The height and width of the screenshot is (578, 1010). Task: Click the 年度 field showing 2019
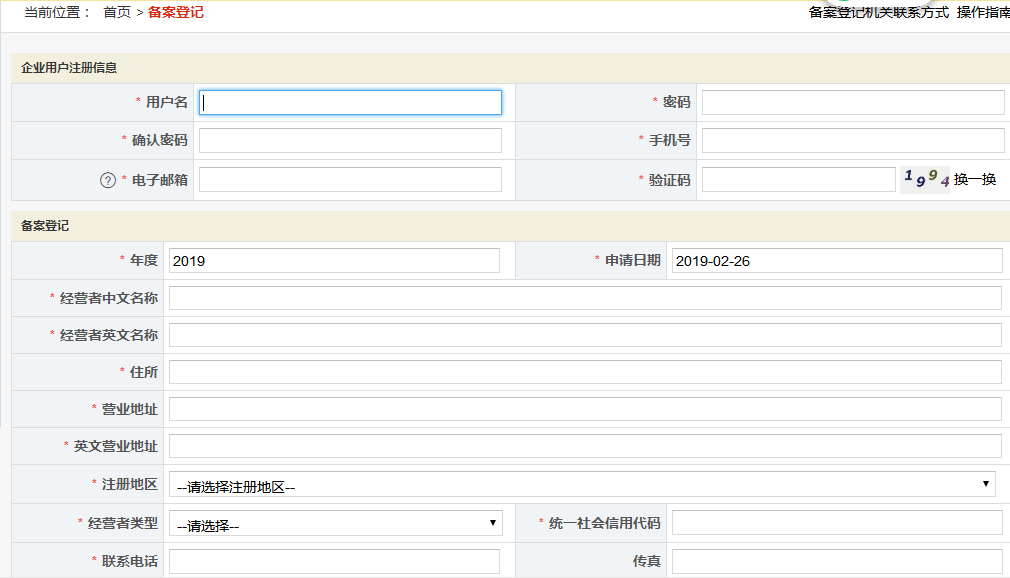(335, 259)
